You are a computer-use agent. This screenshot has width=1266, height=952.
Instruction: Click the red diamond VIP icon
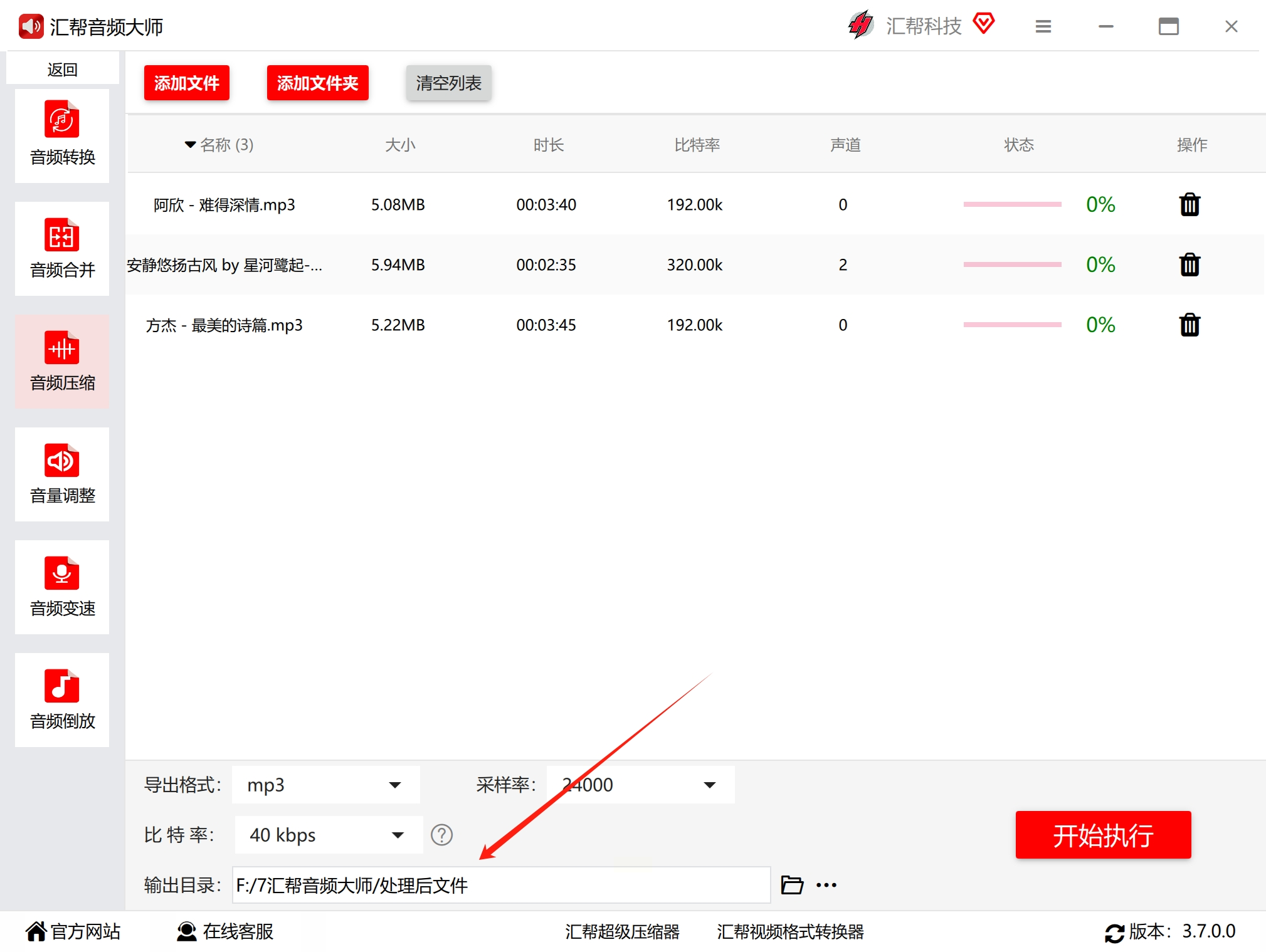(984, 23)
